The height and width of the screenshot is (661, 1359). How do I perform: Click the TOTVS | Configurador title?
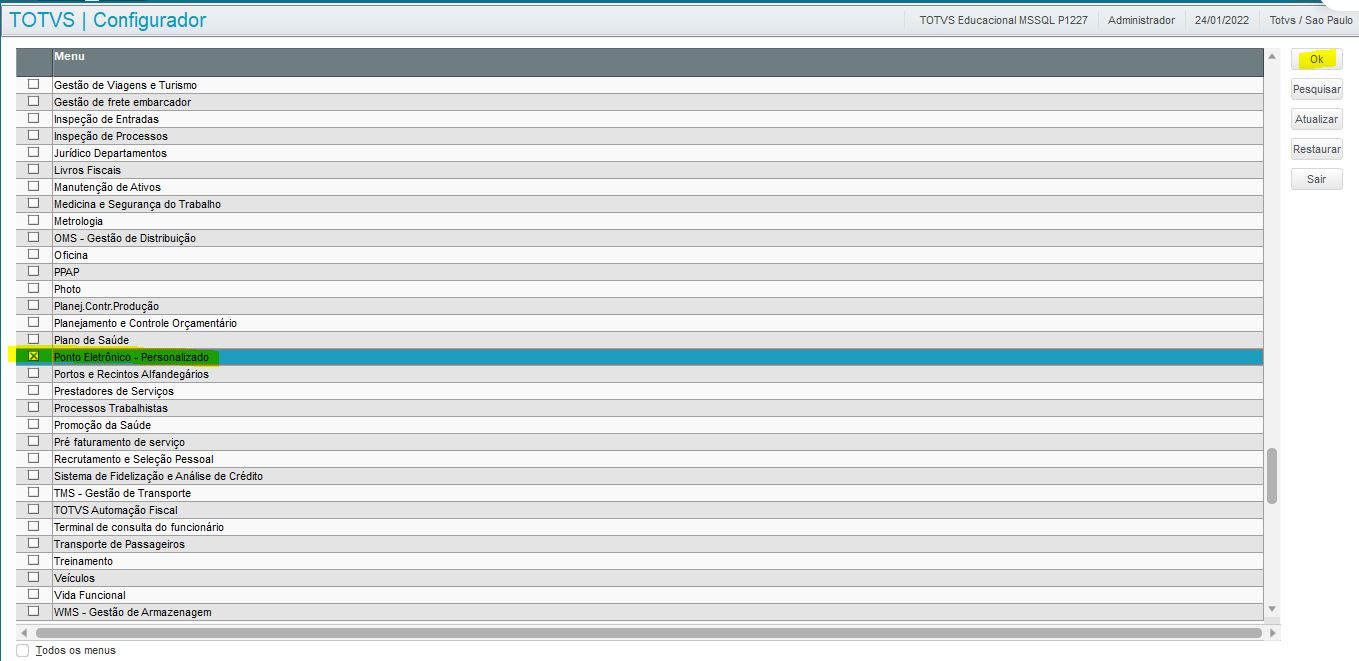click(x=108, y=20)
